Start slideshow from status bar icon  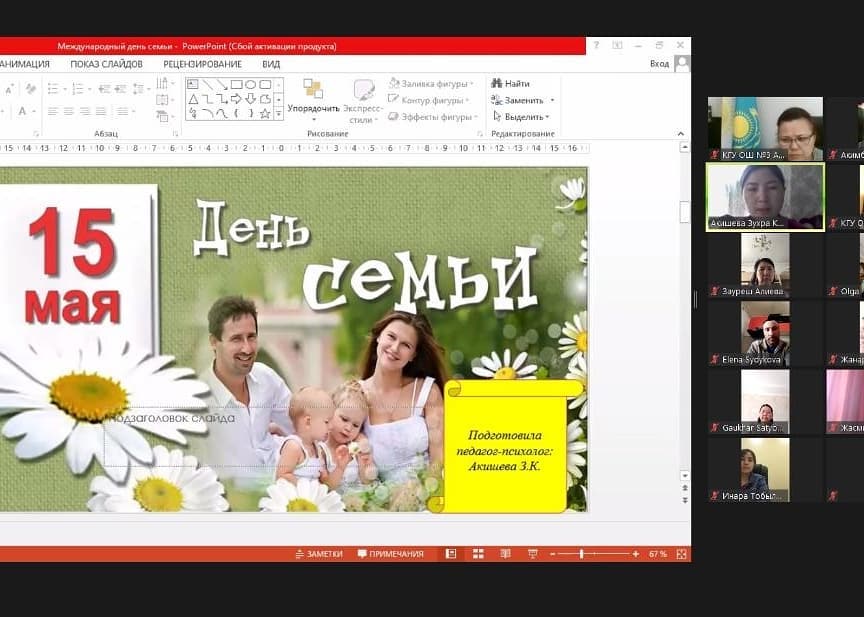coord(531,554)
